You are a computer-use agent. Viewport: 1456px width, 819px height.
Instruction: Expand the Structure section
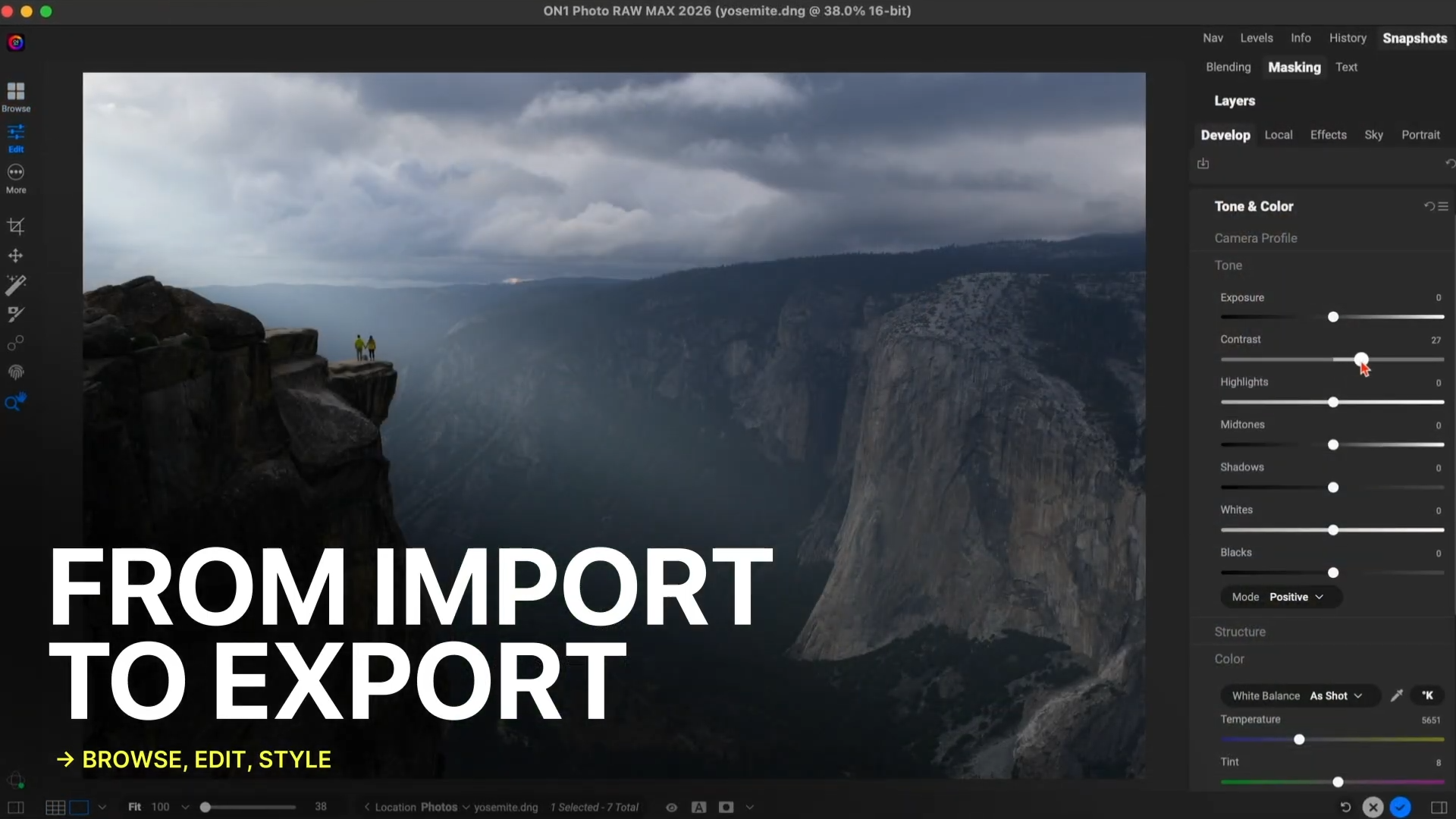click(x=1240, y=632)
